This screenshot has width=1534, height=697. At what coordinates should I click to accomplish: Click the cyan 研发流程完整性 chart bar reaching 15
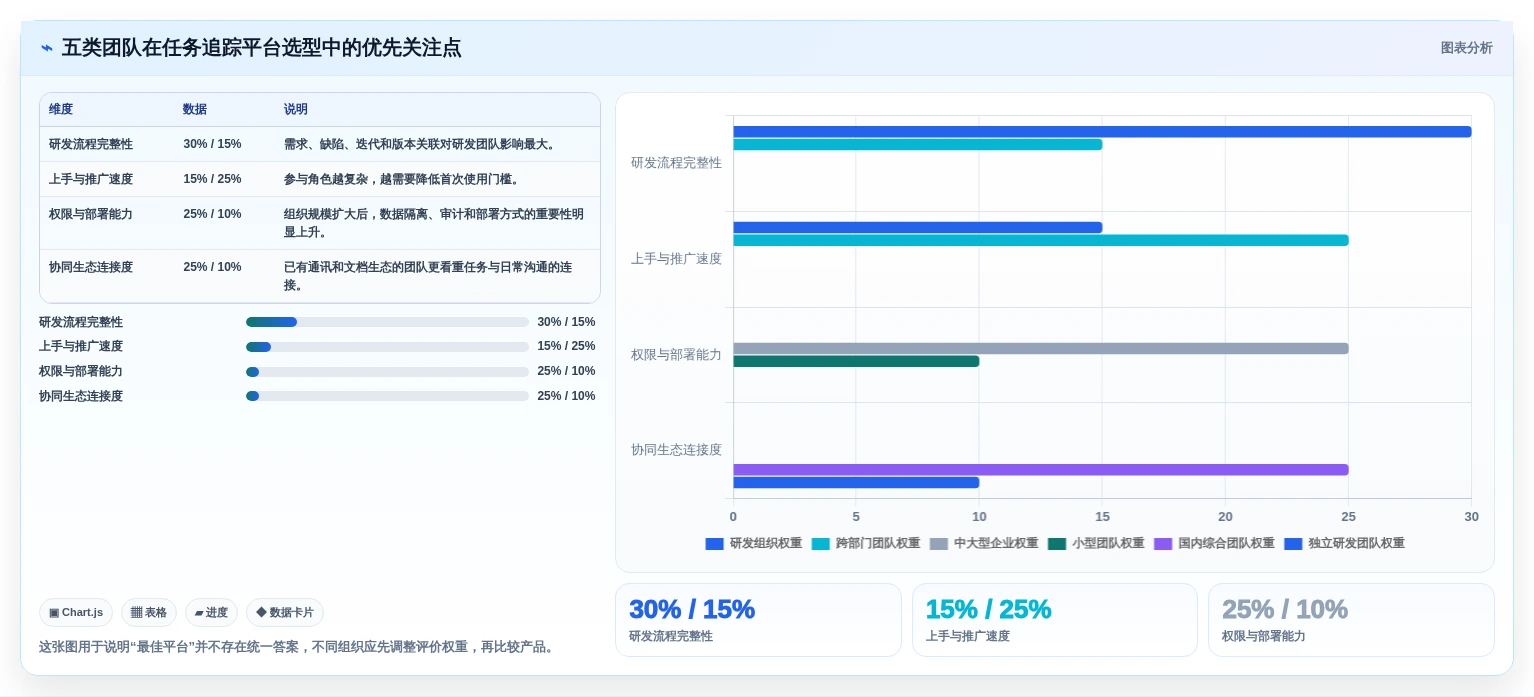(x=917, y=144)
